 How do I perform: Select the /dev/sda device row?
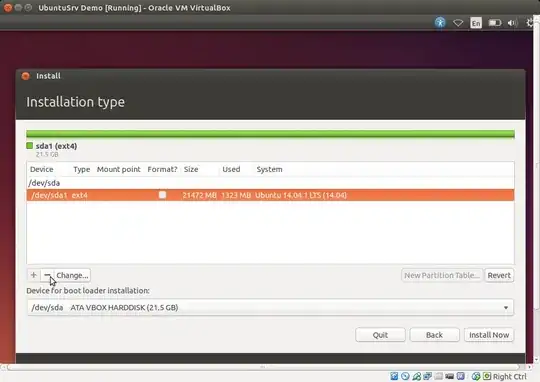[x=270, y=183]
